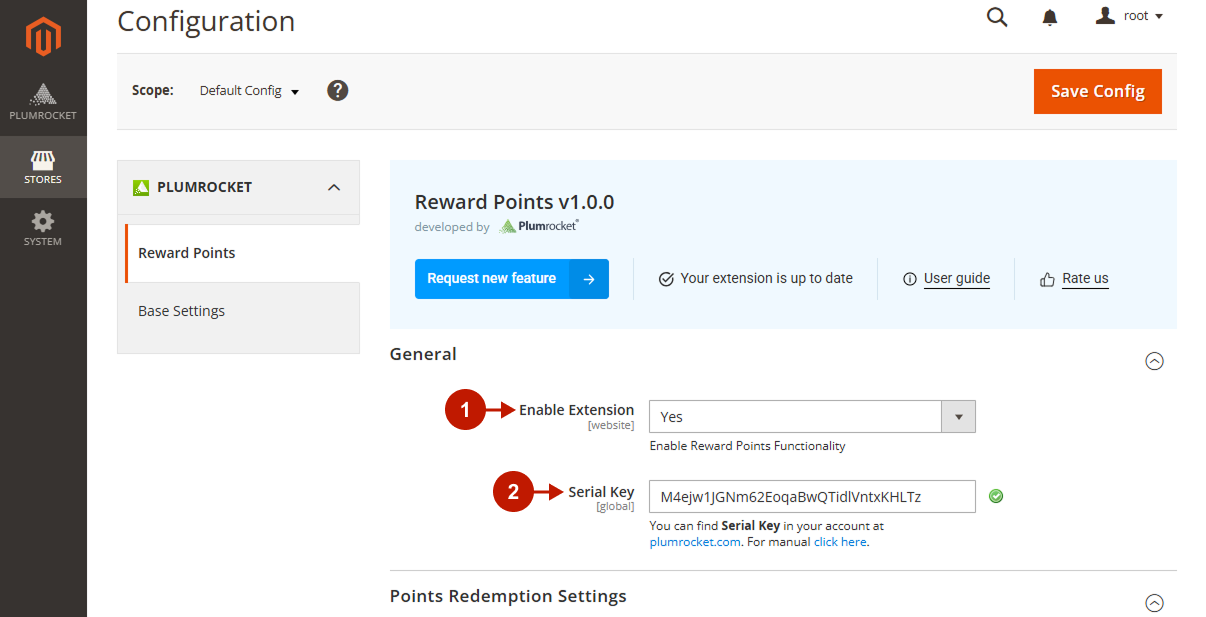Open the Enable Extension Yes dropdown
This screenshot has width=1206, height=617.
pos(811,417)
